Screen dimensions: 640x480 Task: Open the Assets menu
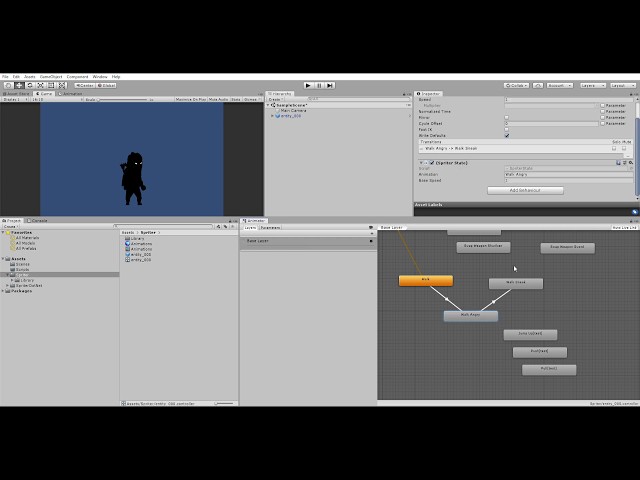(x=30, y=77)
